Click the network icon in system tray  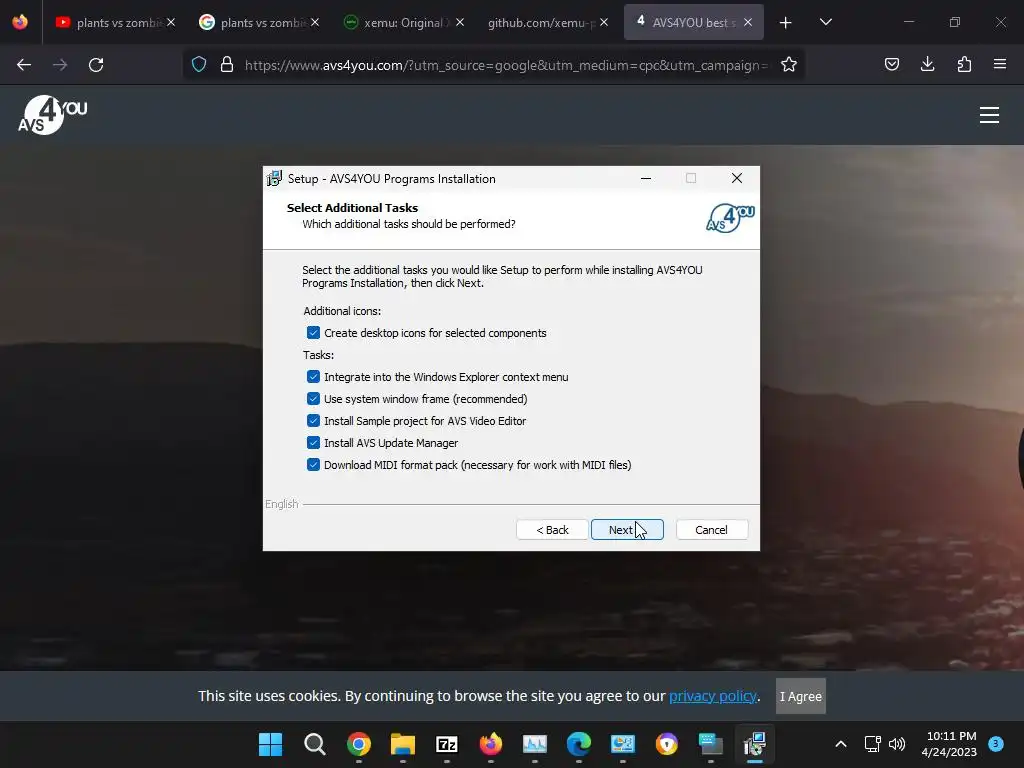873,744
